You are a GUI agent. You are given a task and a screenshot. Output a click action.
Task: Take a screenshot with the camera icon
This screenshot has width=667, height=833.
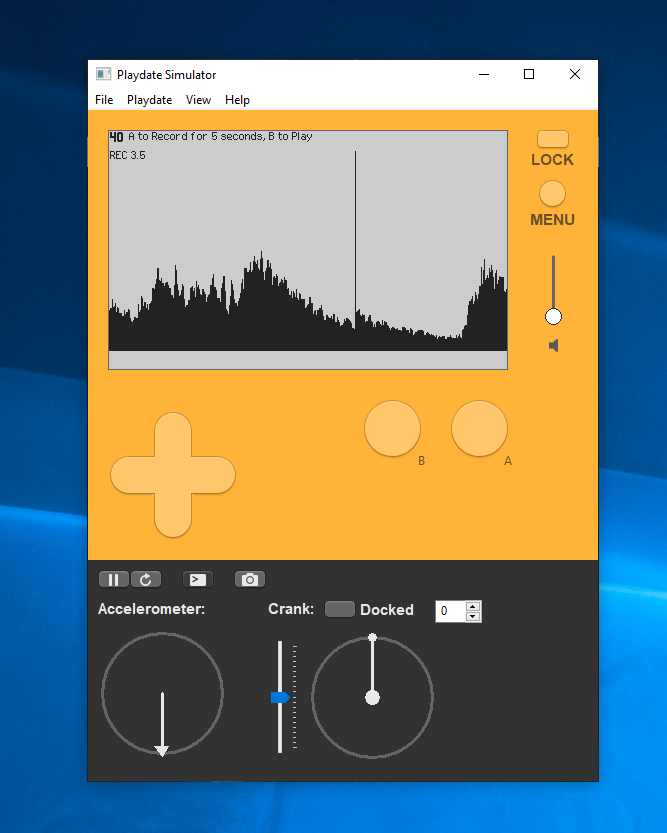point(250,580)
